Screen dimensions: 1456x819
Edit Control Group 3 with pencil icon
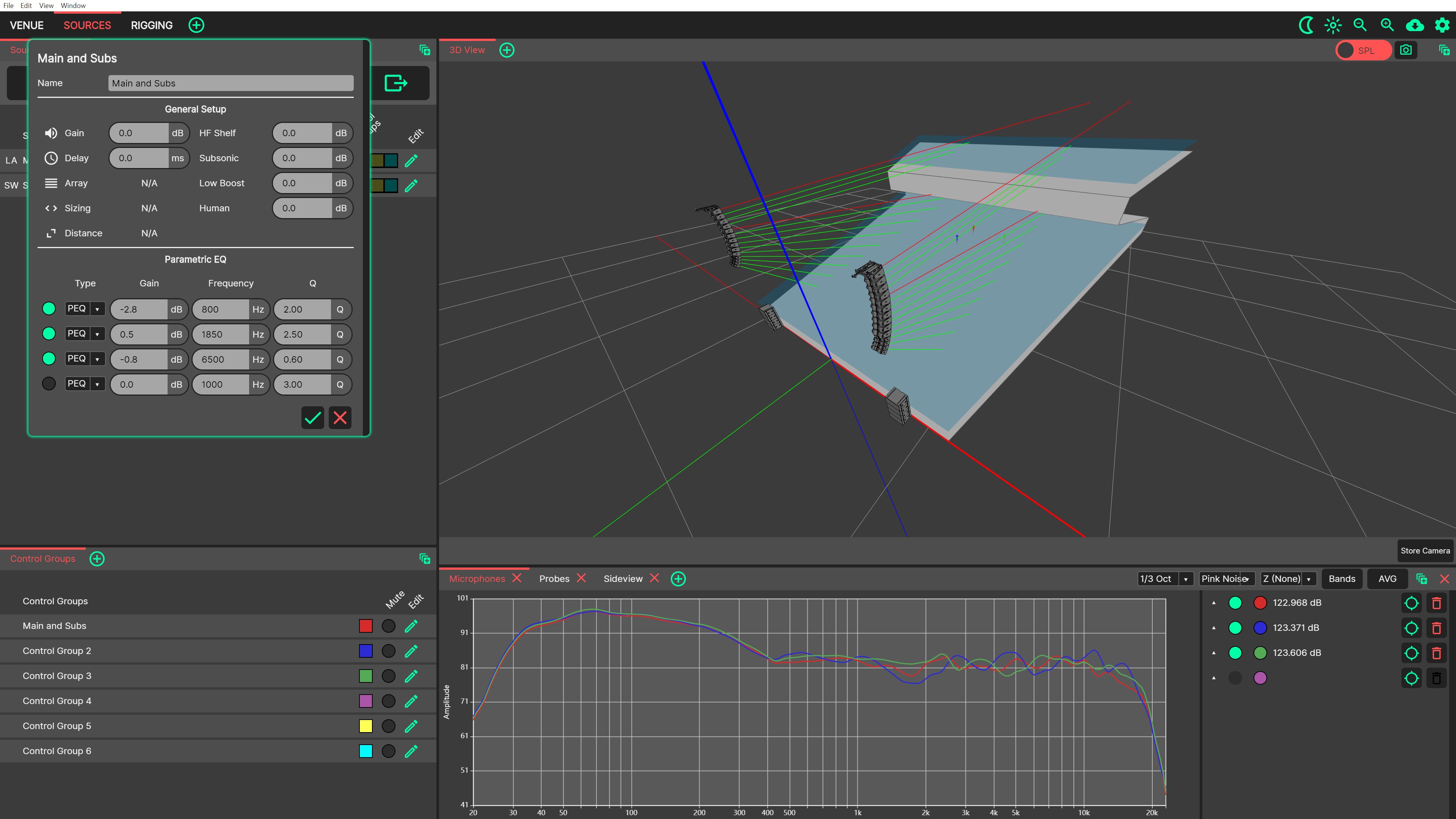pos(411,676)
